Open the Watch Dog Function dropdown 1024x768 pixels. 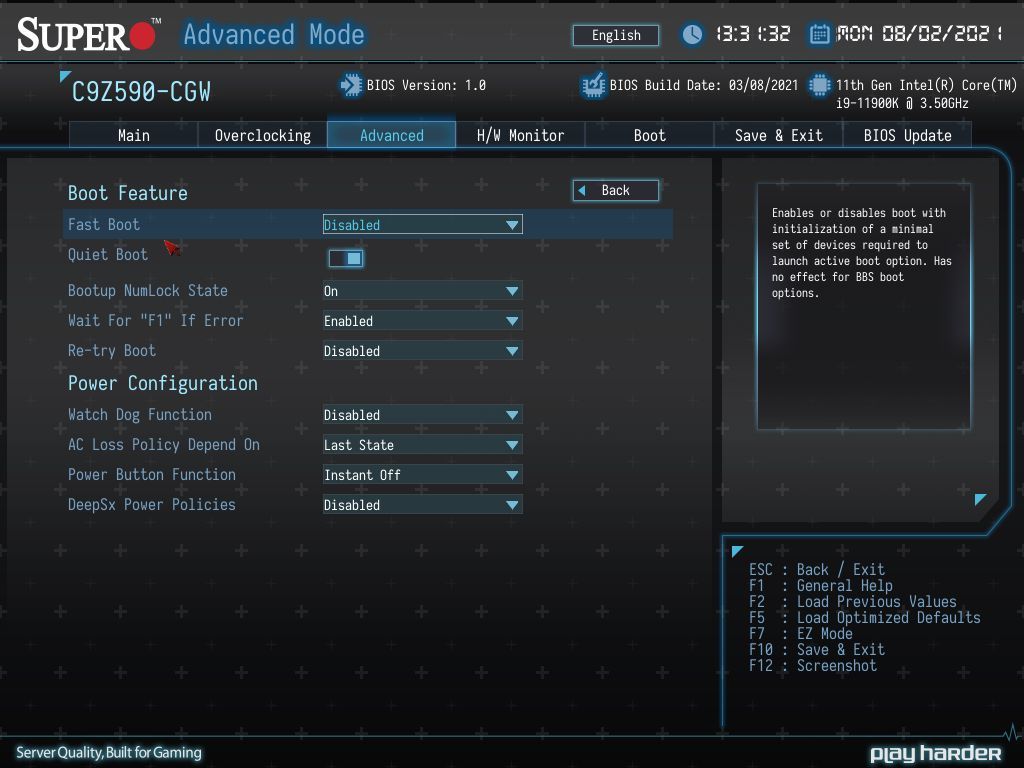(x=423, y=415)
